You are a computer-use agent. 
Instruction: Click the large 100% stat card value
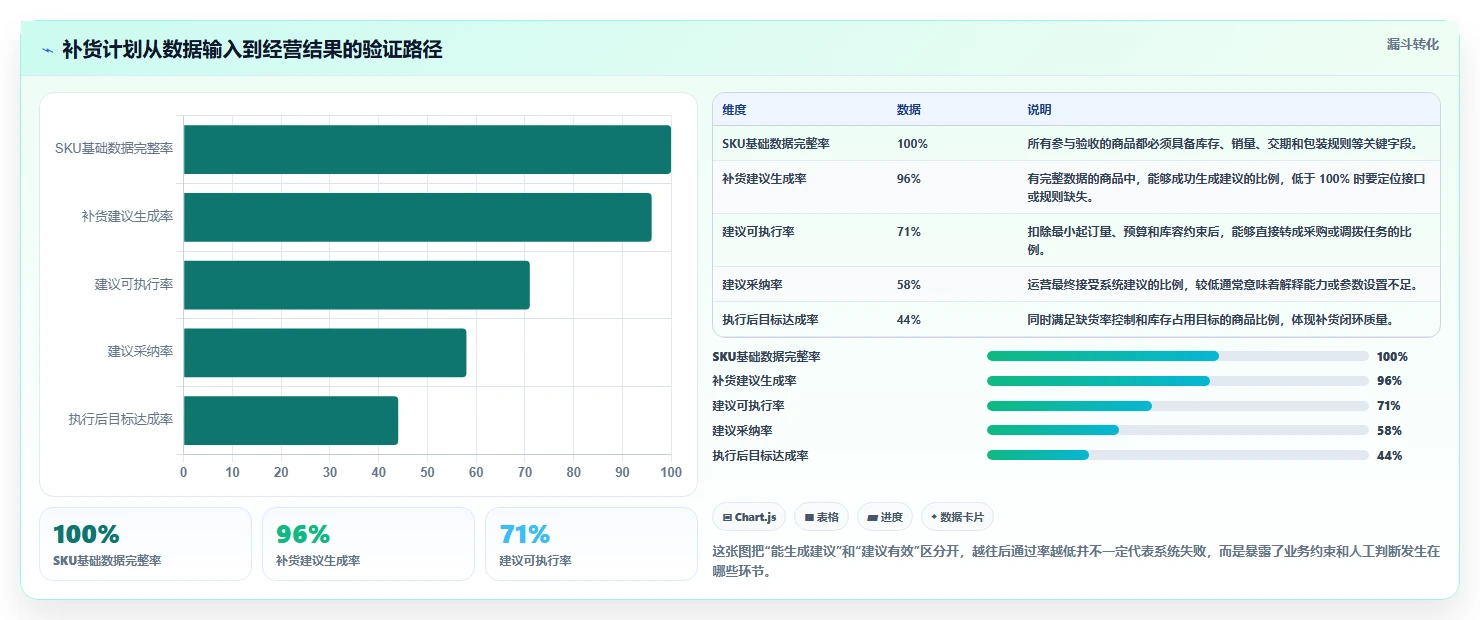pos(86,535)
